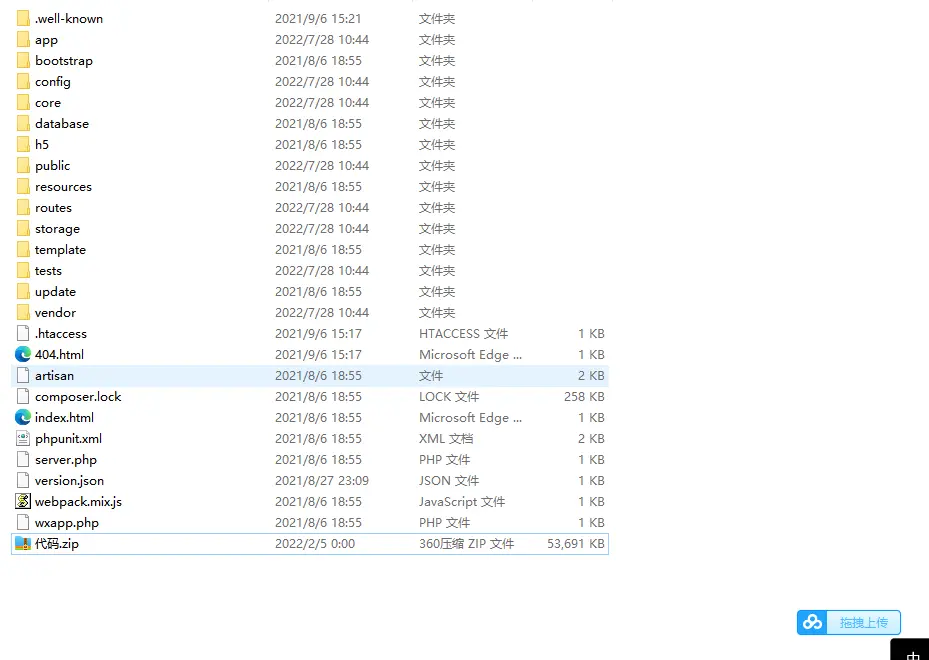Click the 中 input method indicator
Viewport: 929px width, 660px height.
[913, 655]
